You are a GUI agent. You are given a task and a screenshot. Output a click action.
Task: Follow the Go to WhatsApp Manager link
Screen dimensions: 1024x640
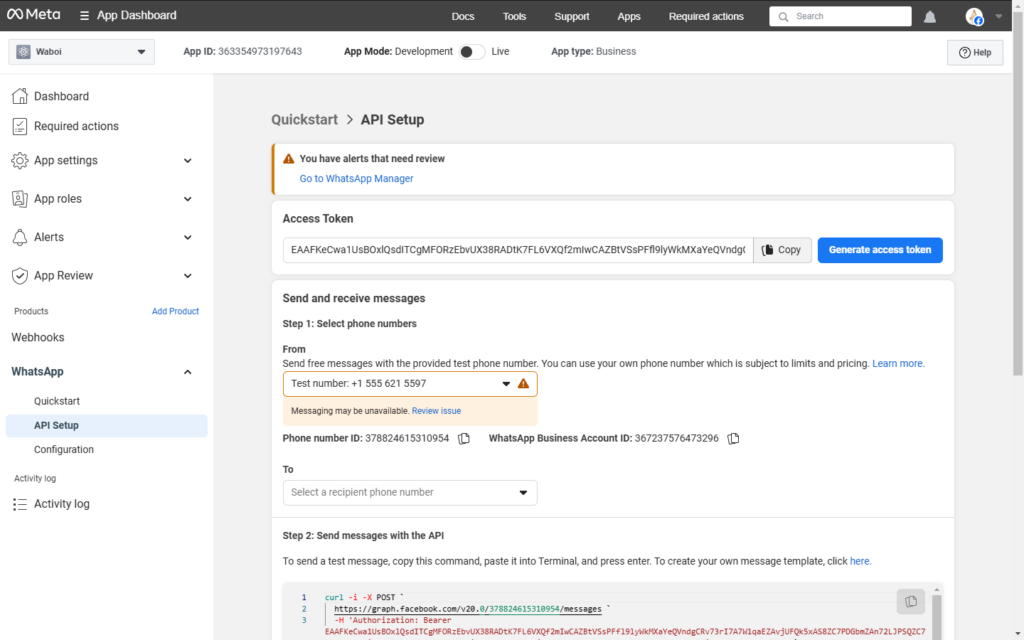coord(356,179)
